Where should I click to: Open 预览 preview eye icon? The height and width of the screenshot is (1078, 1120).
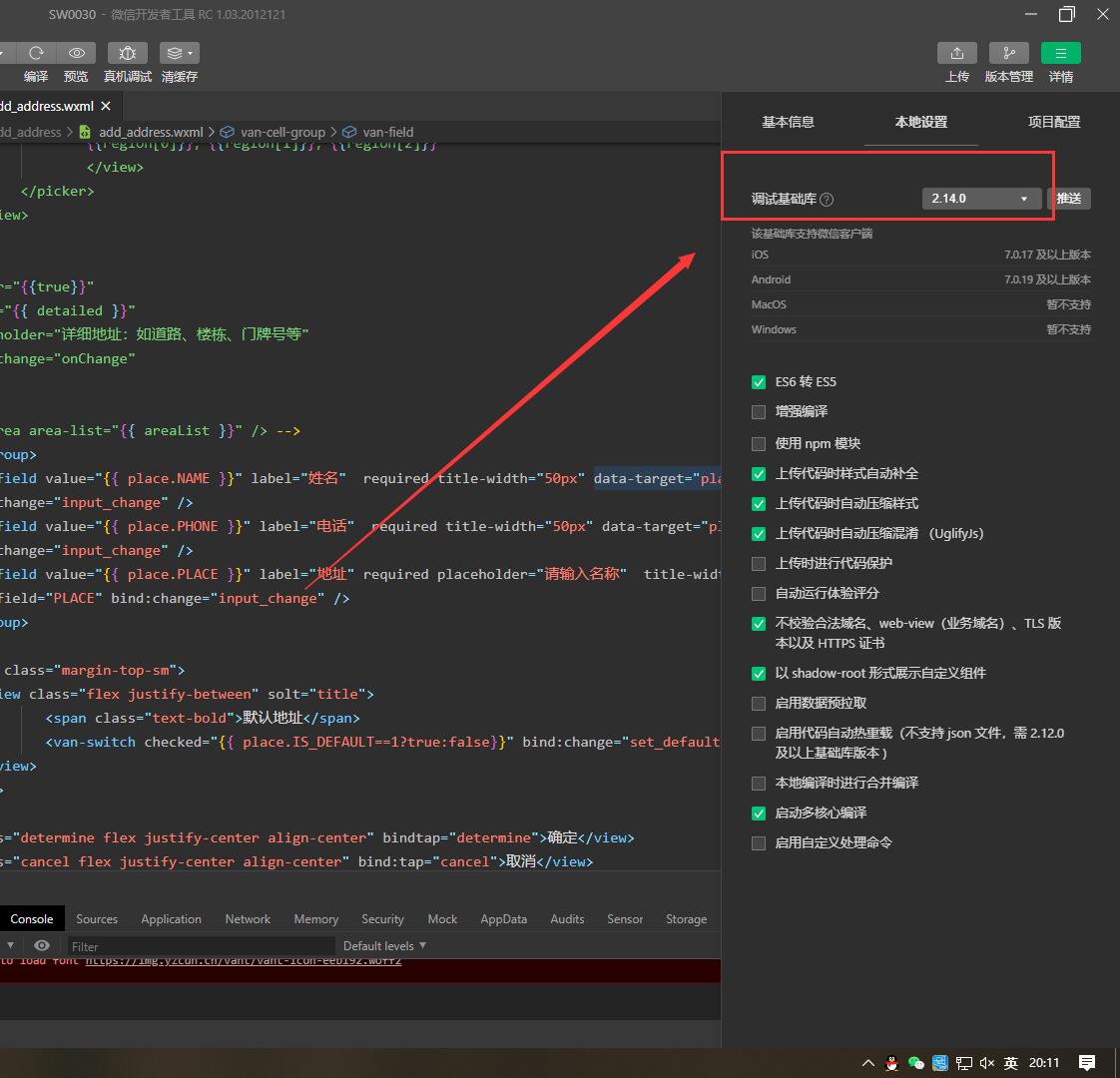tap(77, 53)
